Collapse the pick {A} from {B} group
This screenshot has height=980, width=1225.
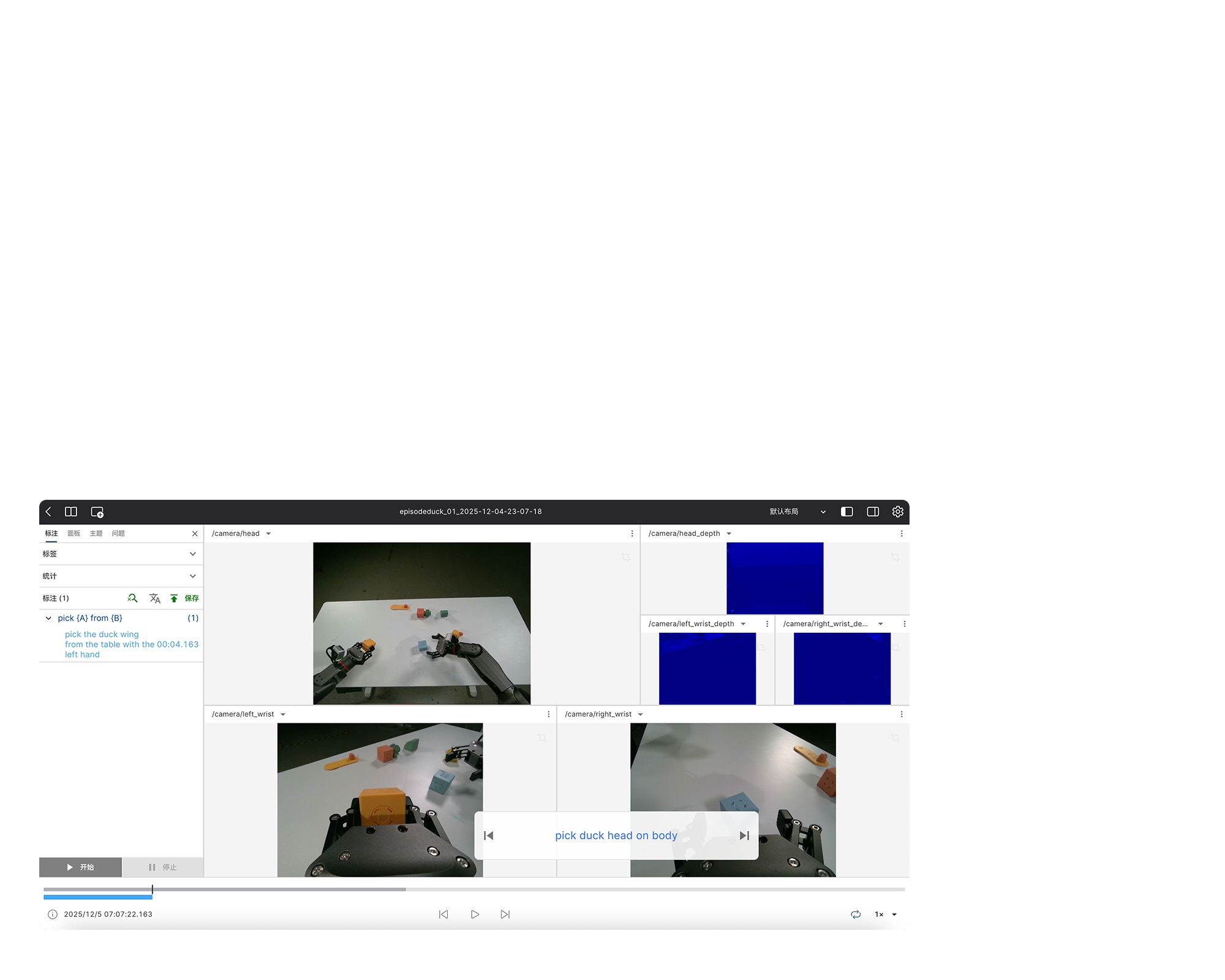pyautogui.click(x=49, y=618)
